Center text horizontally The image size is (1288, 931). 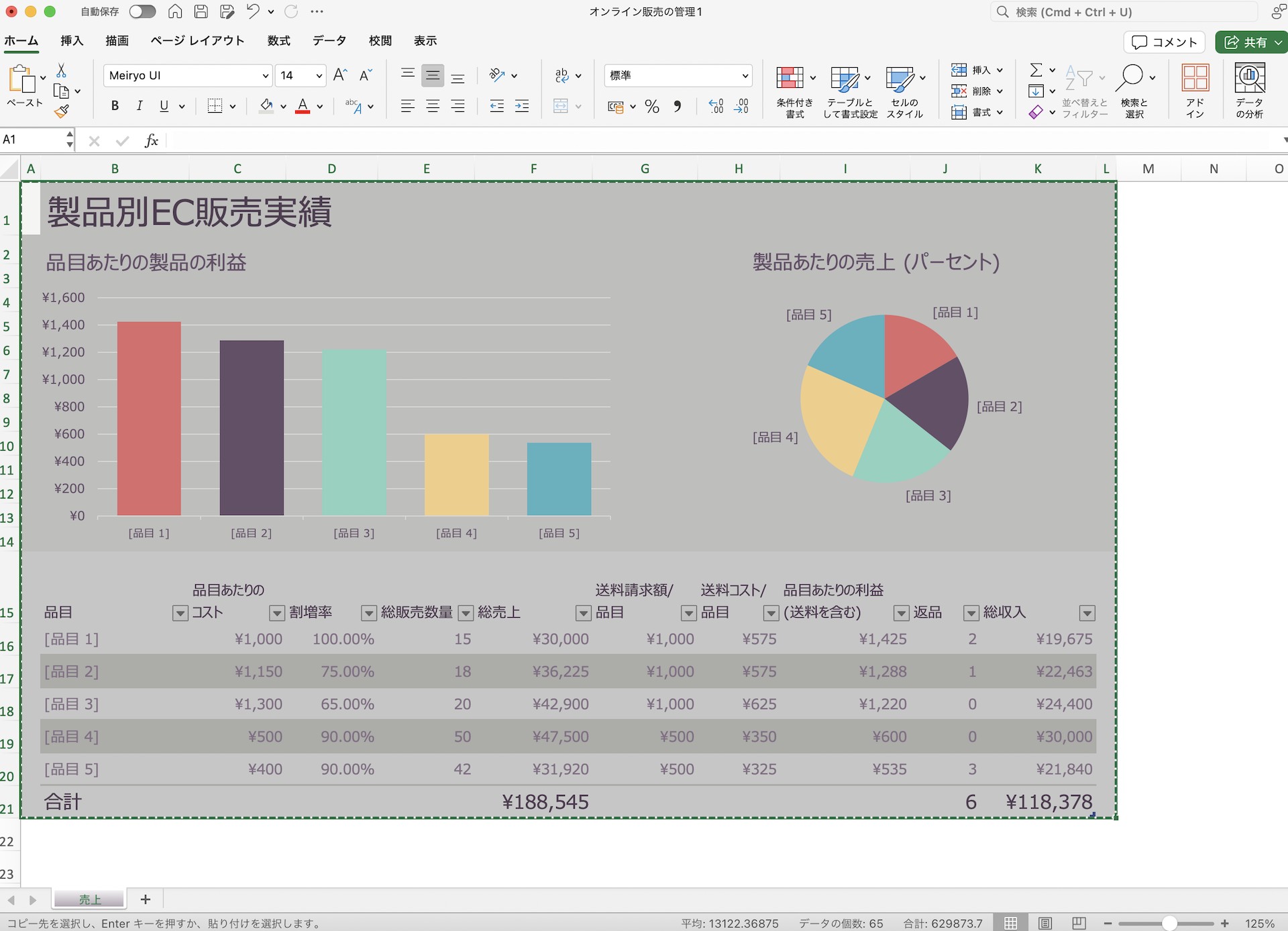coord(433,106)
